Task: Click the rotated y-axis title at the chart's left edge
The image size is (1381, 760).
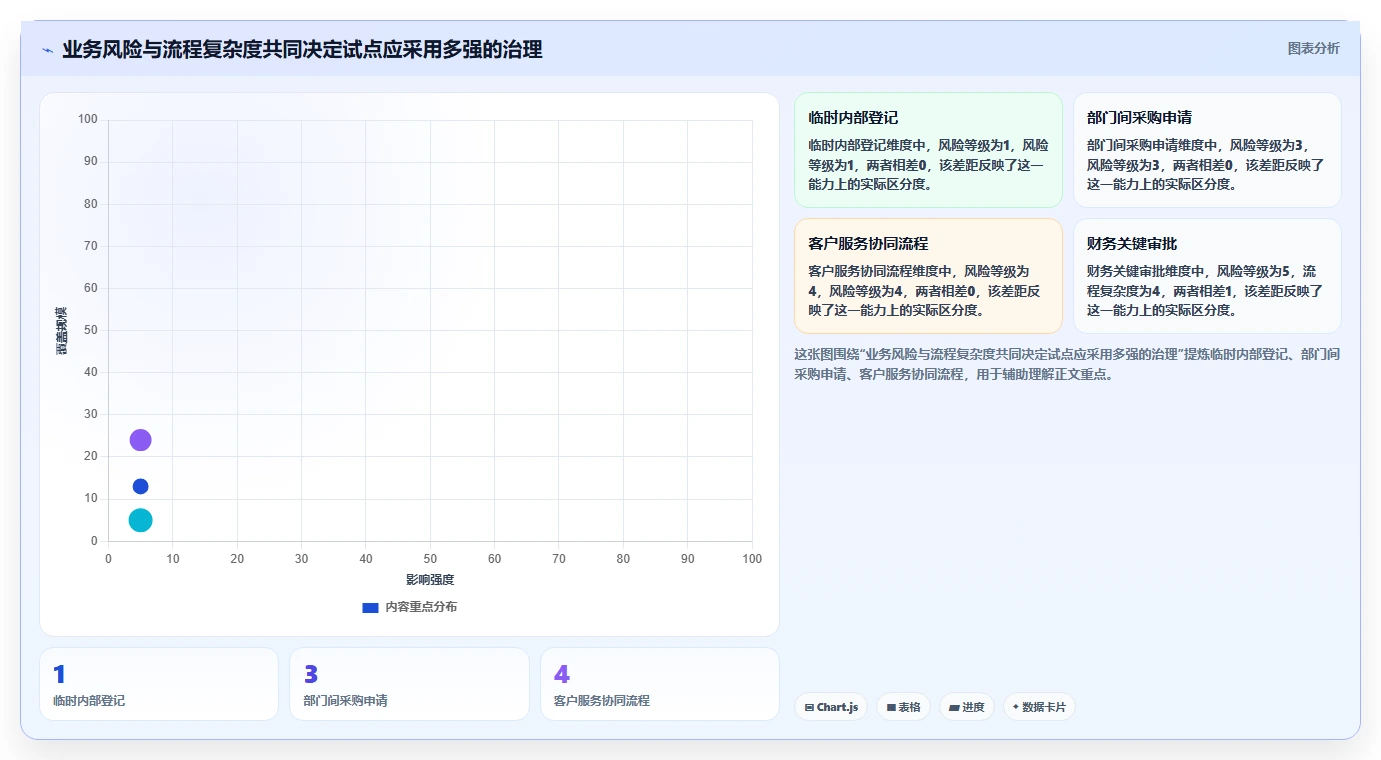Action: pyautogui.click(x=61, y=330)
